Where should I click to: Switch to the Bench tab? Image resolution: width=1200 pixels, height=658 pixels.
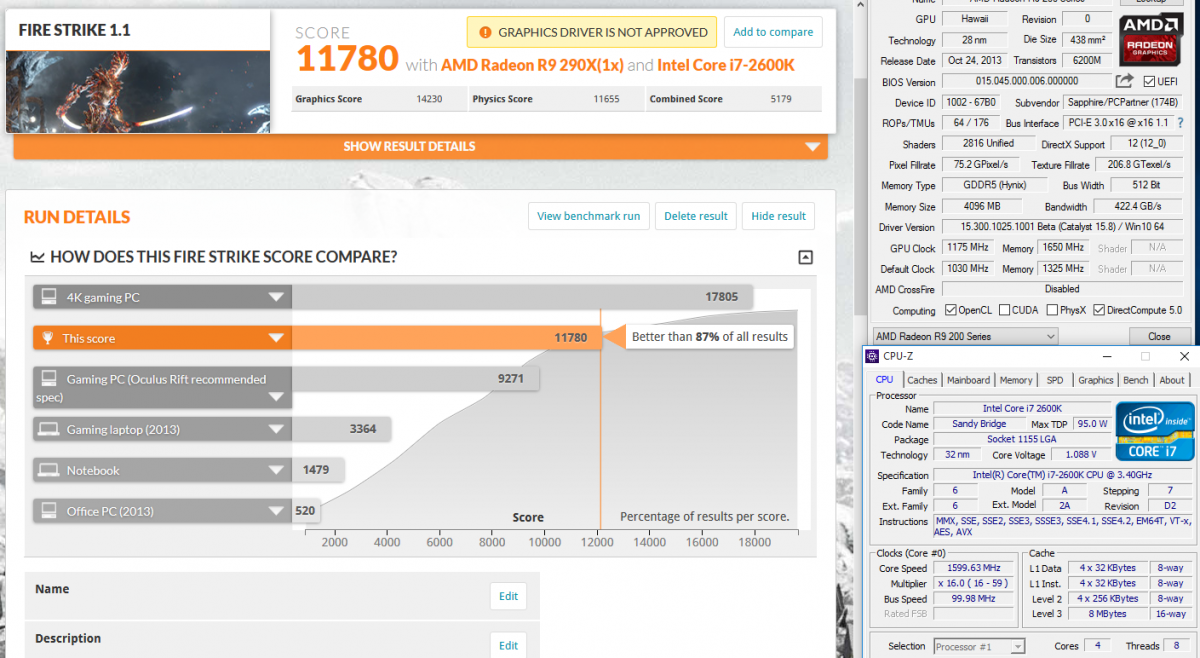point(1136,380)
